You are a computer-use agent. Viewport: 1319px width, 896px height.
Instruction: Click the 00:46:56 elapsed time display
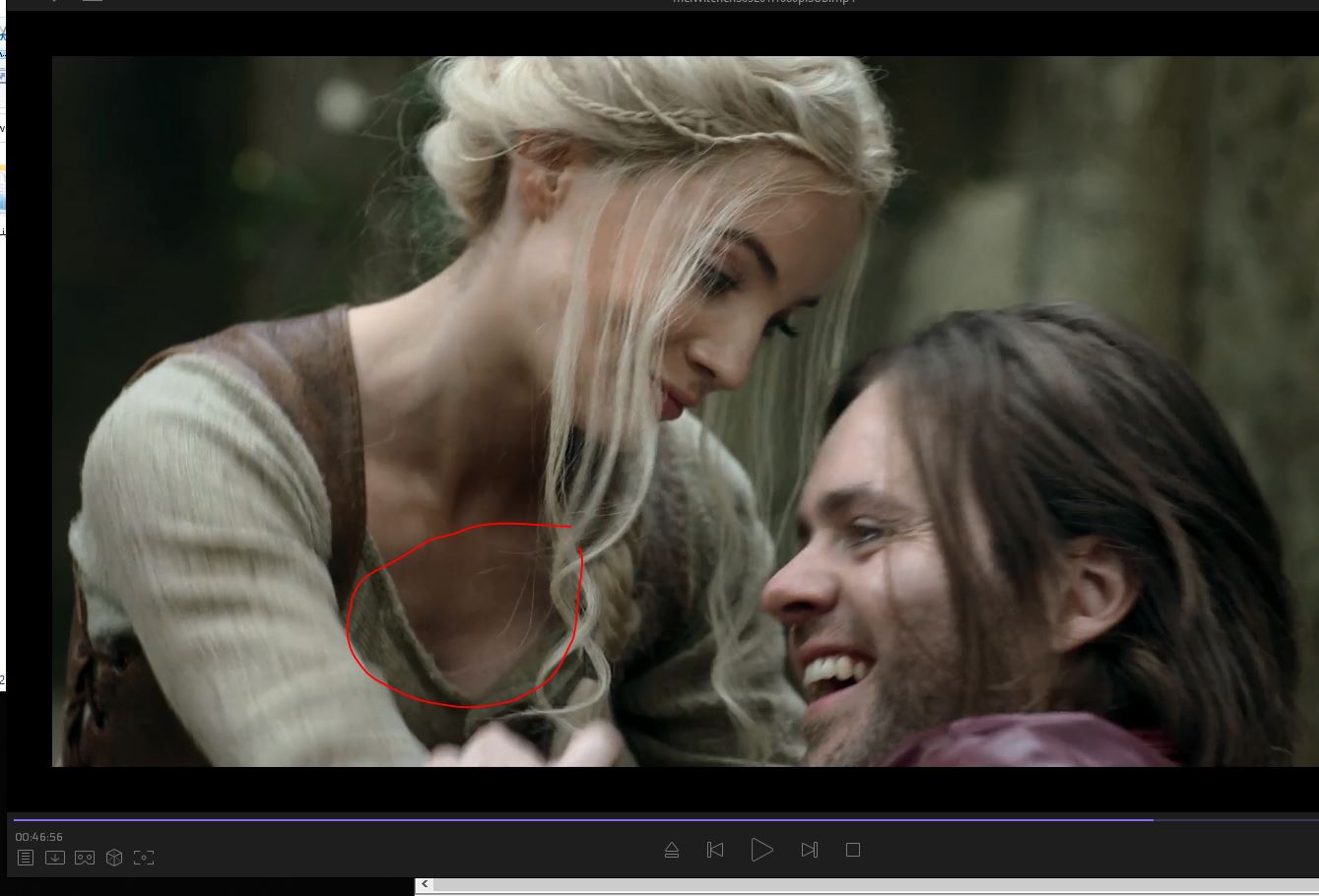[x=39, y=837]
